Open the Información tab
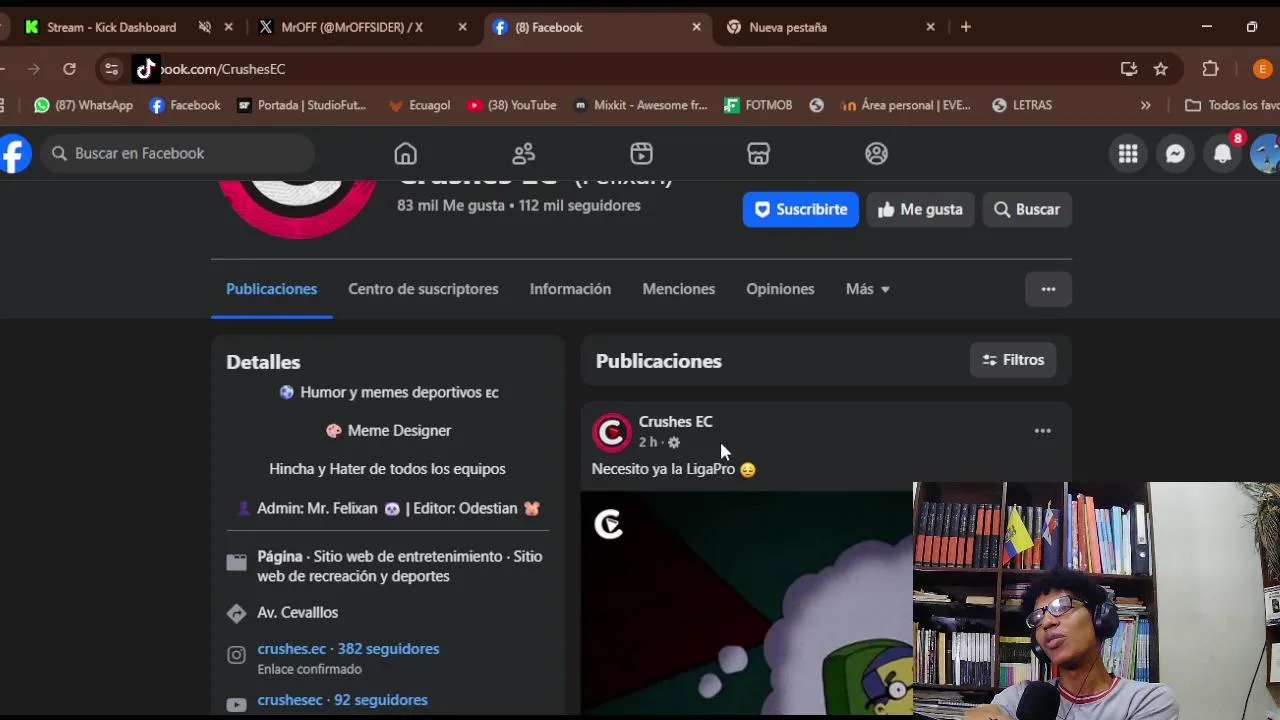Viewport: 1280px width, 720px height. (570, 289)
